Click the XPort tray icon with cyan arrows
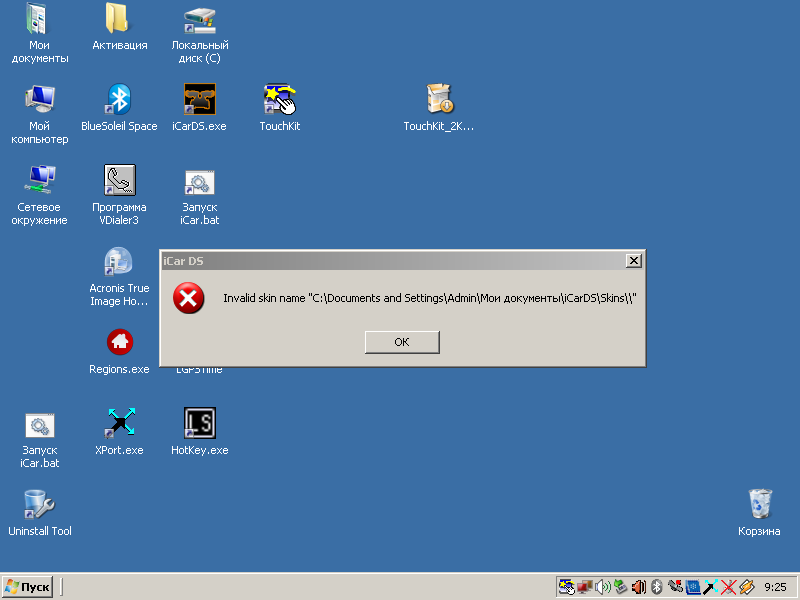The width and height of the screenshot is (800, 600). pos(710,587)
